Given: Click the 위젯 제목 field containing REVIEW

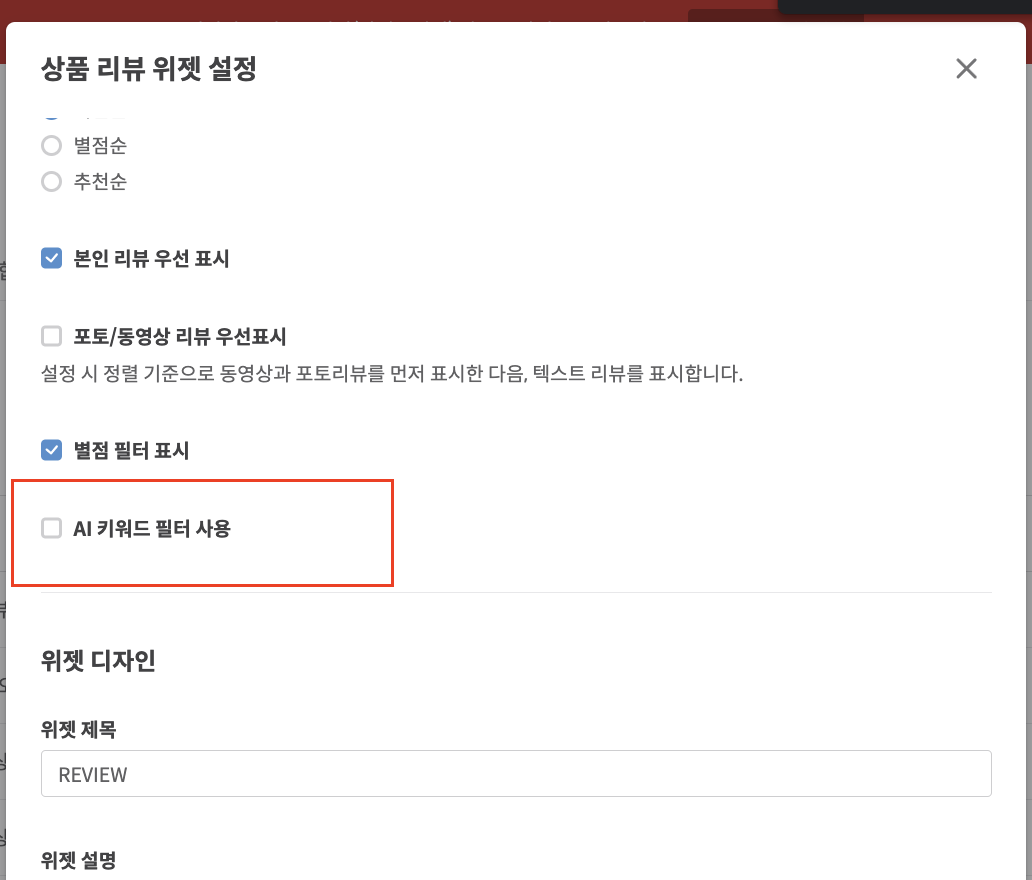Looking at the screenshot, I should pos(516,773).
